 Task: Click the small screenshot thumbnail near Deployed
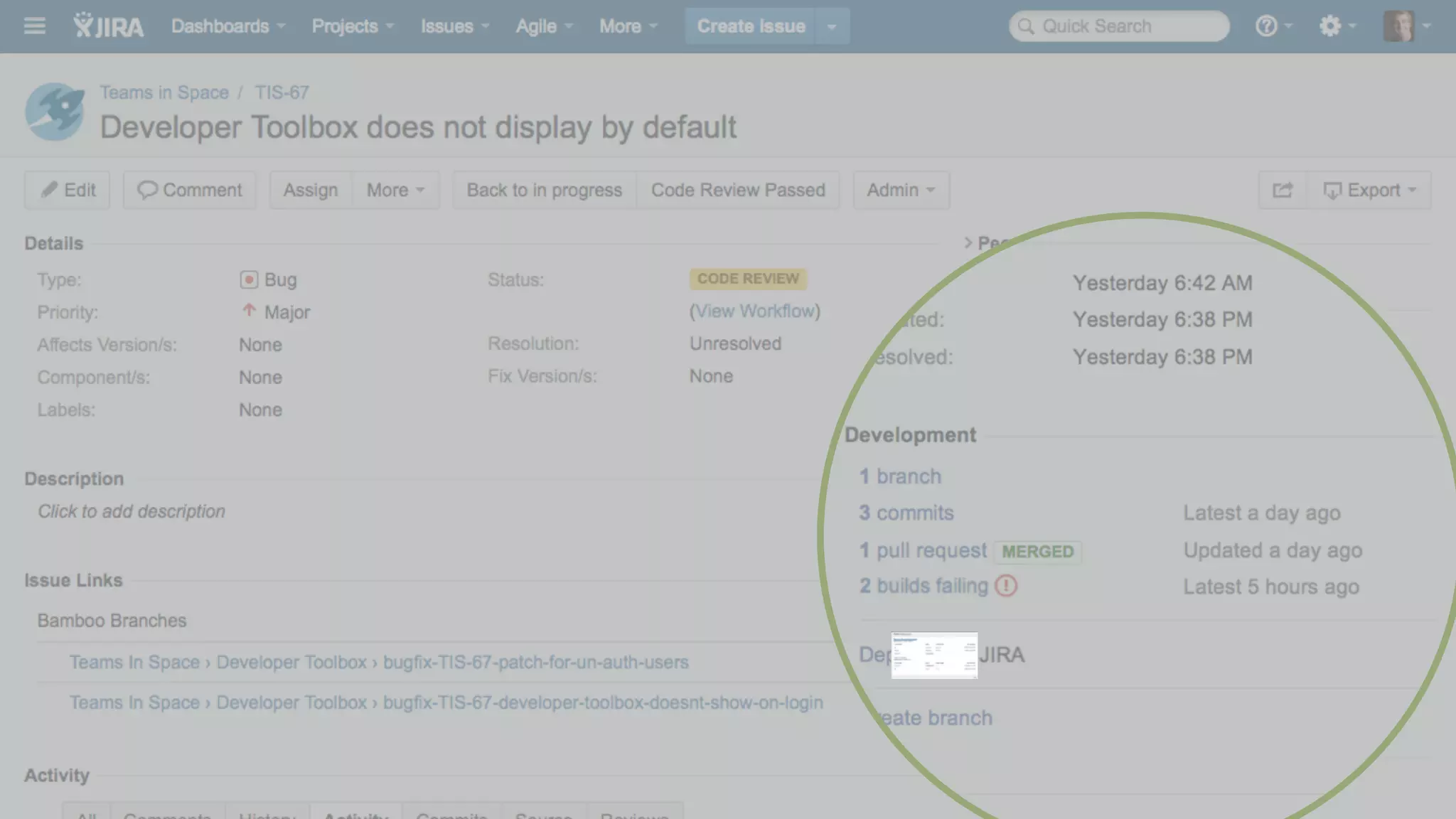[934, 655]
